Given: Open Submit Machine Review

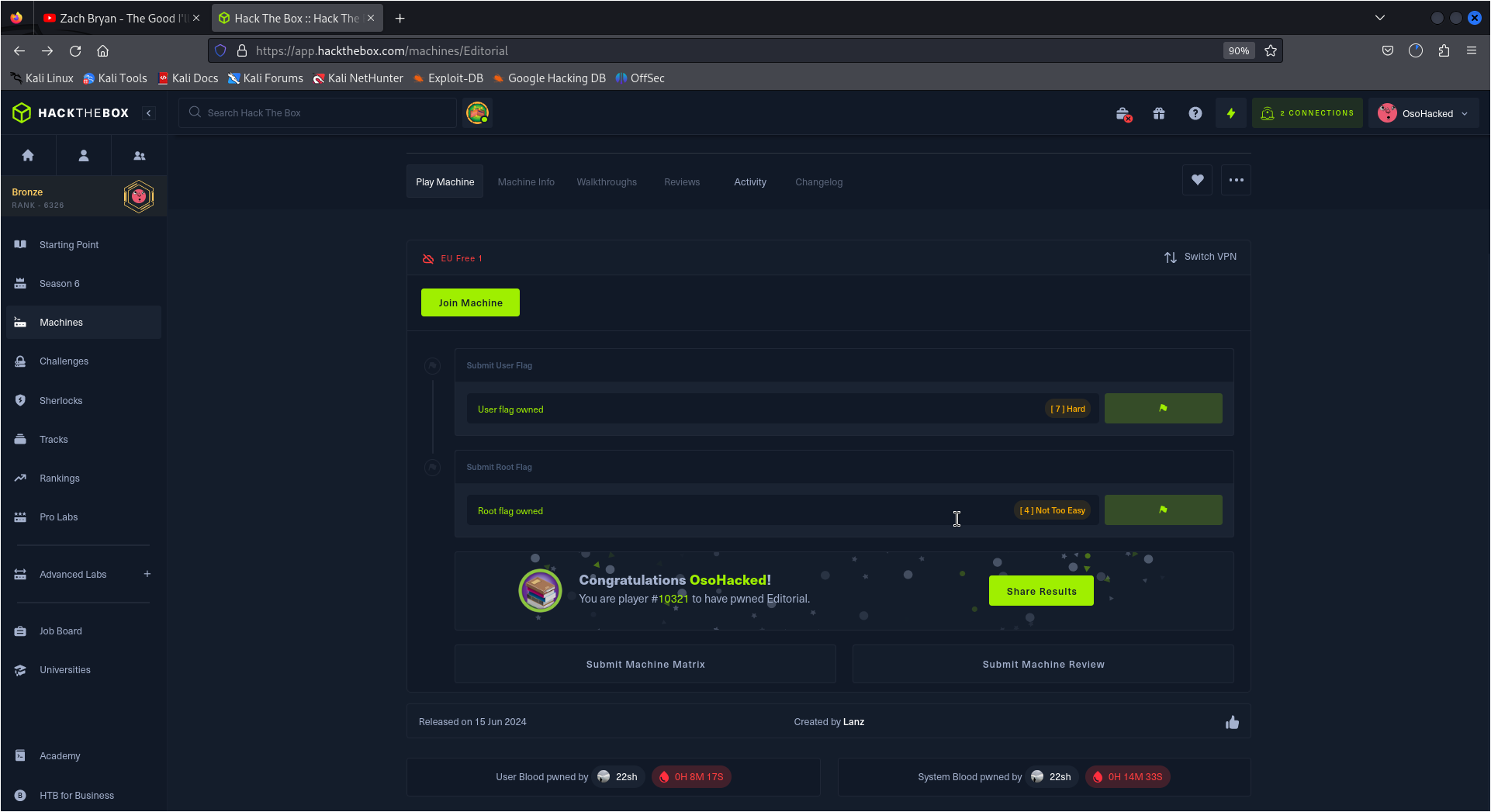Looking at the screenshot, I should coord(1043,665).
